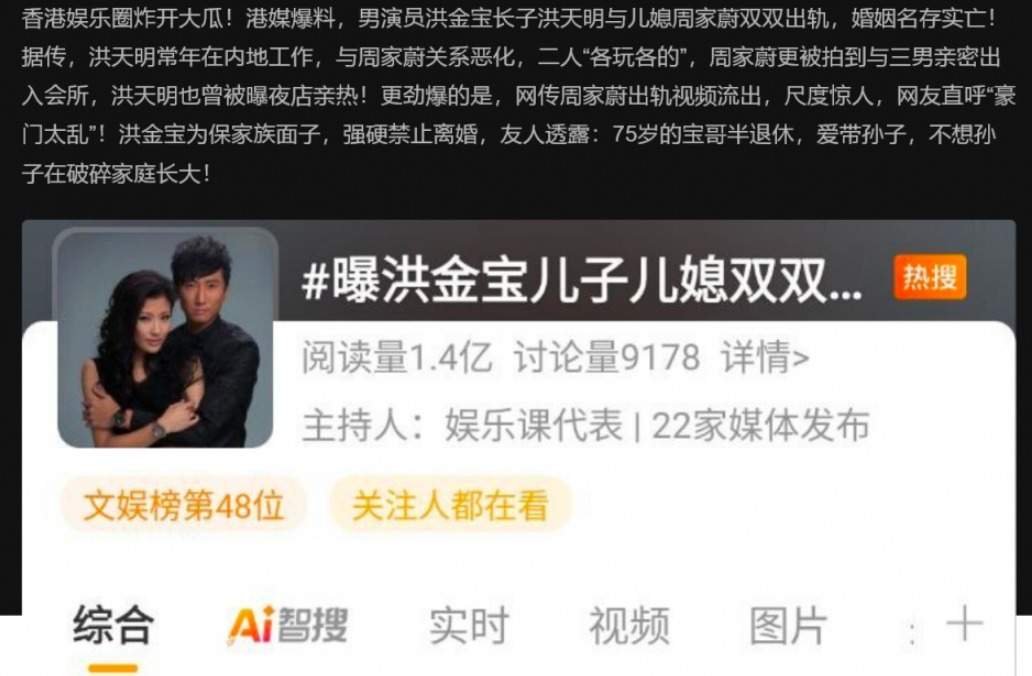Screen dimensions: 1032x676
Task: Switch to the 图片 pictures tab
Action: point(788,625)
